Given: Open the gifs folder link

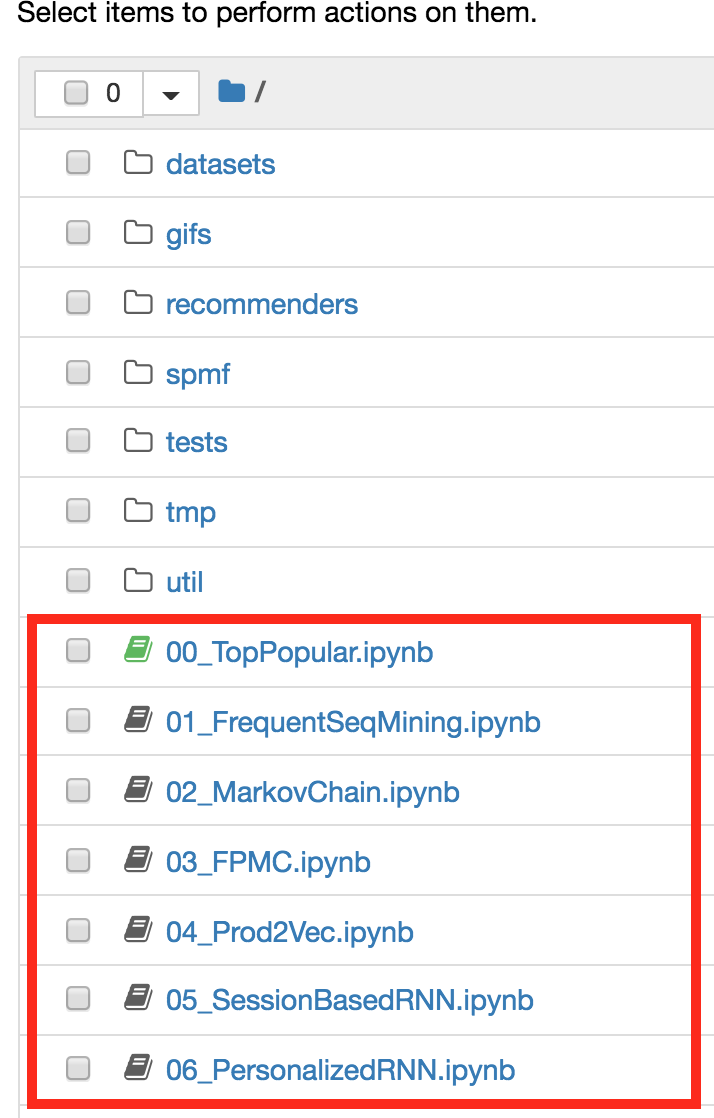Looking at the screenshot, I should (188, 235).
